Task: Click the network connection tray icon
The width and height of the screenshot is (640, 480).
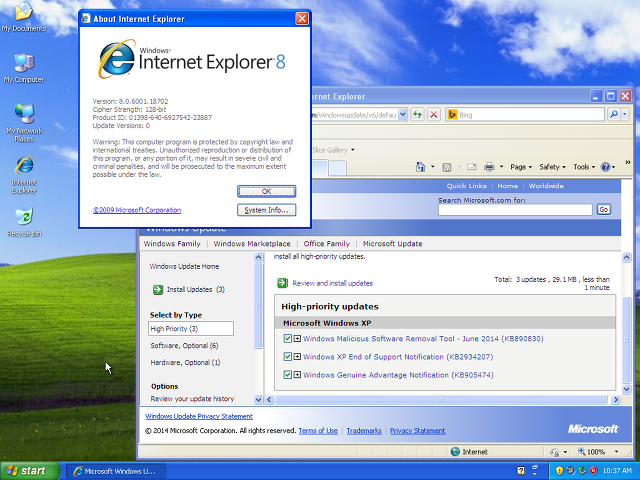Action: coord(582,471)
